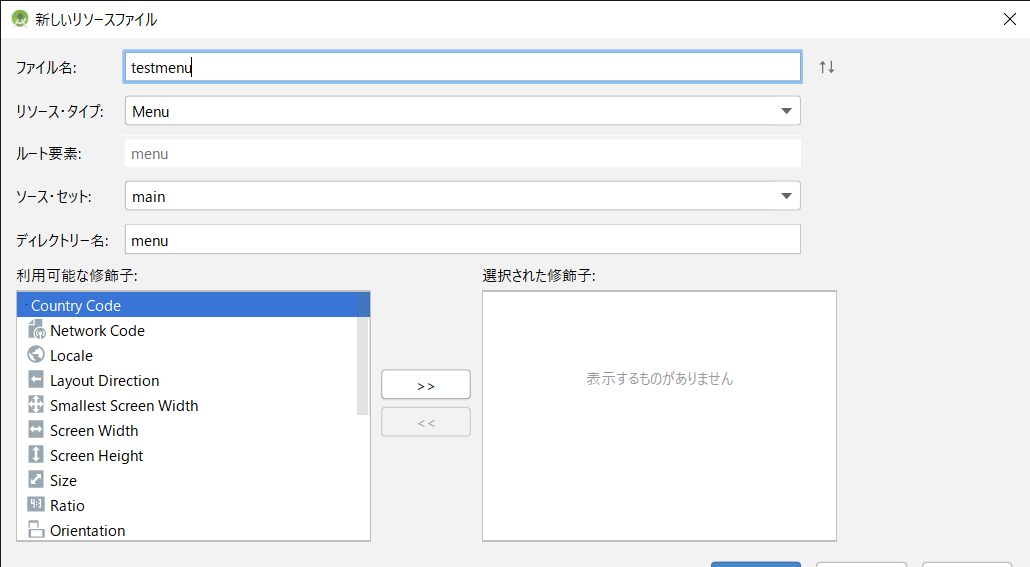The height and width of the screenshot is (567, 1030).
Task: Click the >> add qualifier button
Action: [426, 385]
